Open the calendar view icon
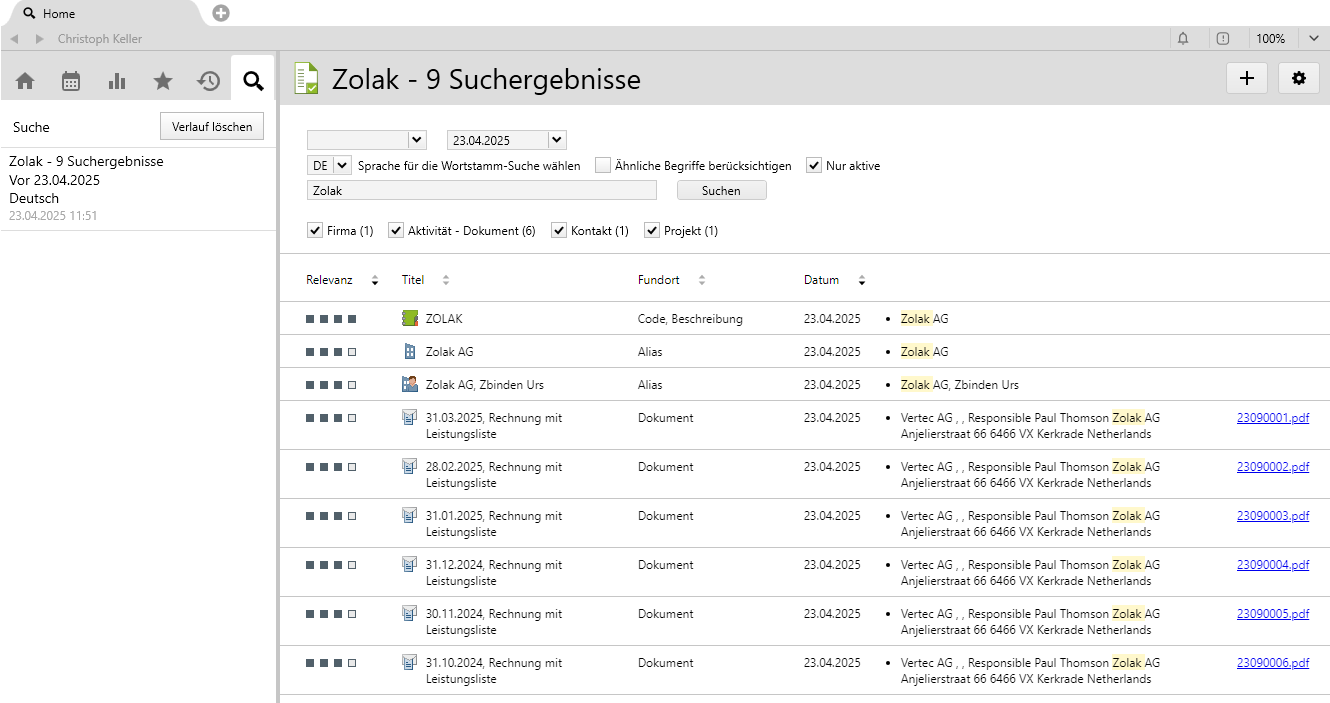Image resolution: width=1330 pixels, height=703 pixels. [x=71, y=82]
